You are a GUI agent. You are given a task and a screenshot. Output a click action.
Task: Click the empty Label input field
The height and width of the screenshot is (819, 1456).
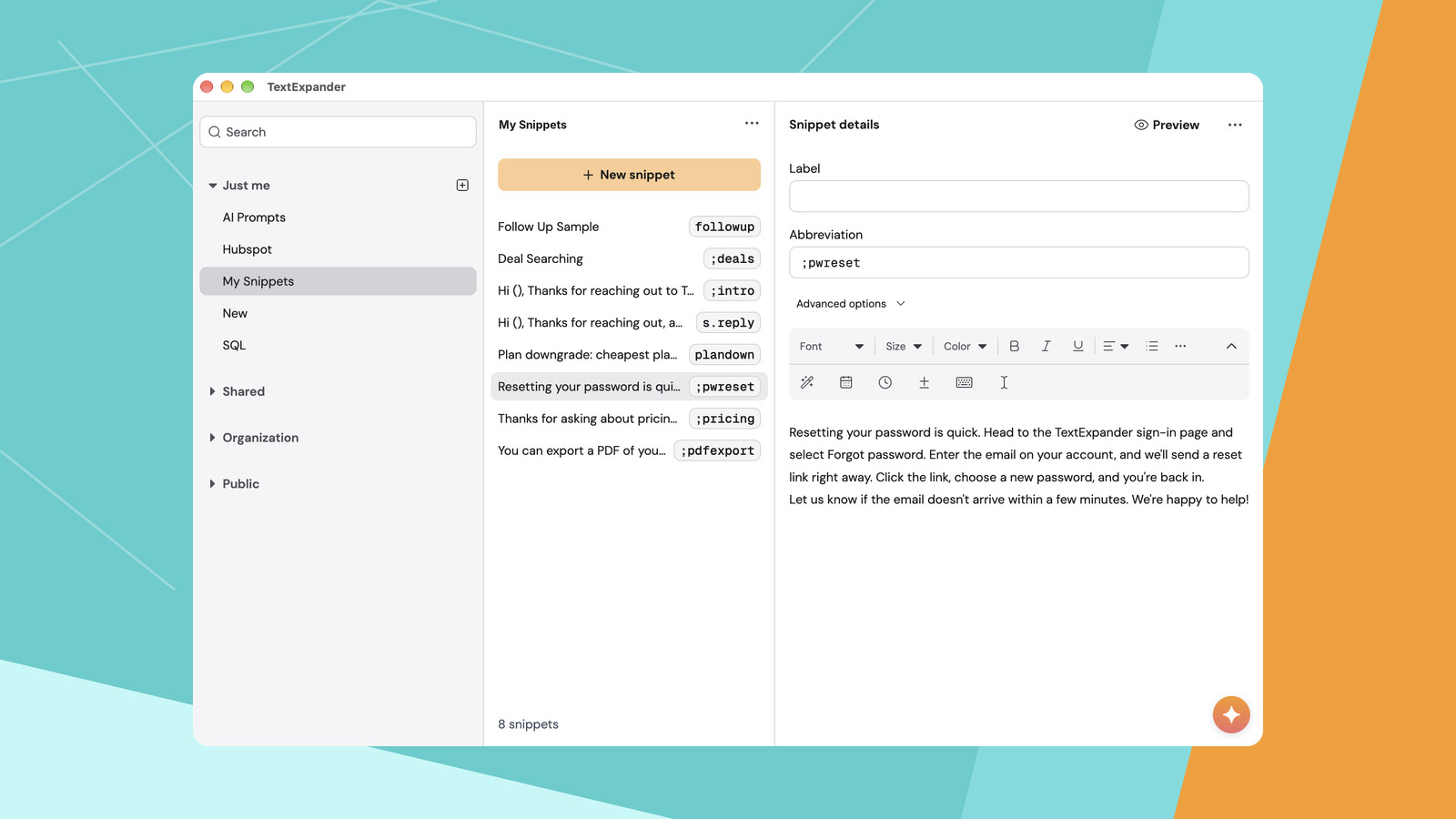[1018, 197]
